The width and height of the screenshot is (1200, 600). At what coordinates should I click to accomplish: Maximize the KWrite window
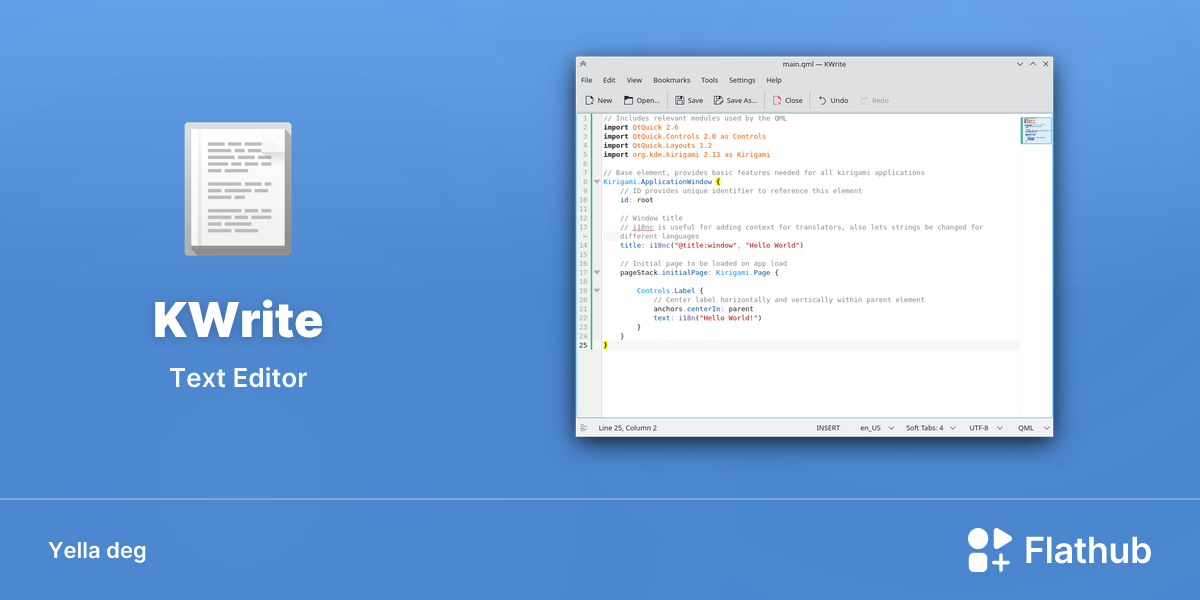tap(1033, 64)
